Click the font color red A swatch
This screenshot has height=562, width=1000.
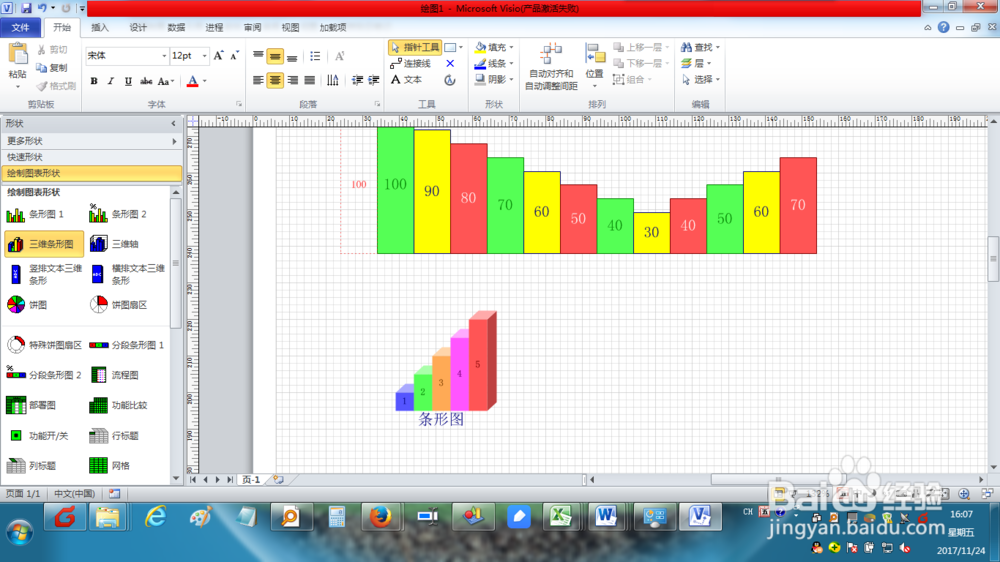pos(193,81)
